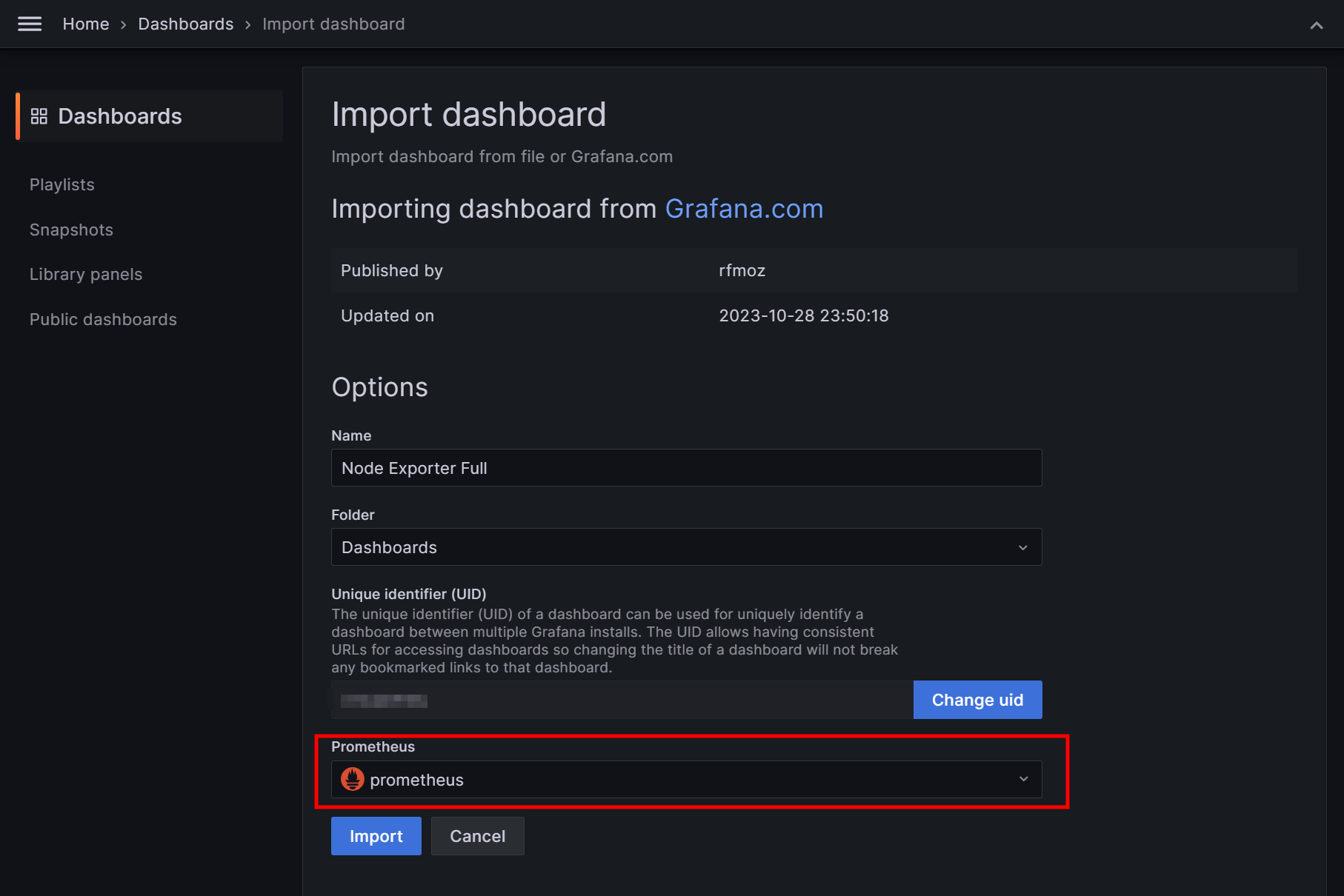Open Library panels in the sidebar
The image size is (1344, 896).
(x=86, y=274)
